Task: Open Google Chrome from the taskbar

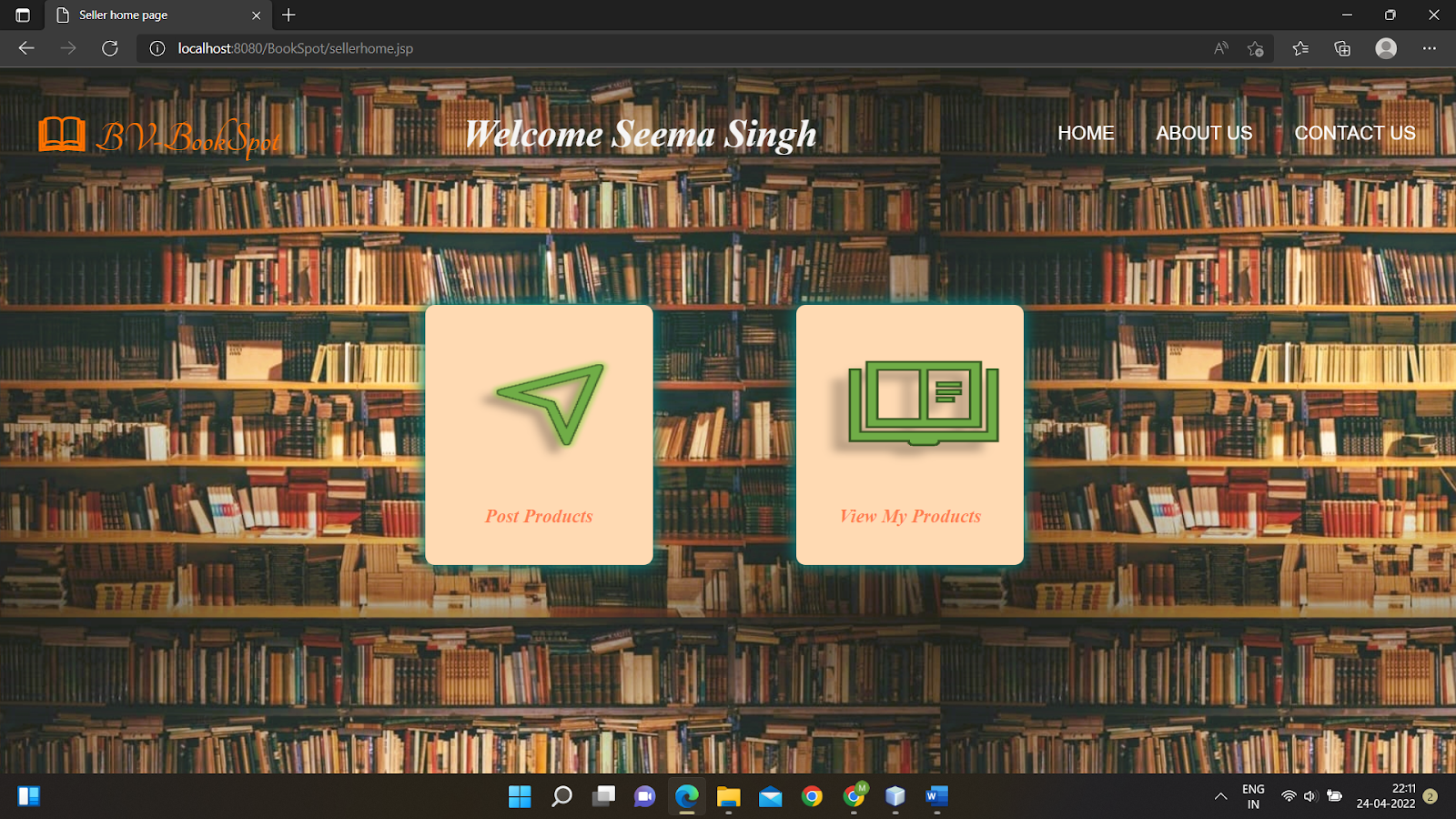Action: (812, 797)
